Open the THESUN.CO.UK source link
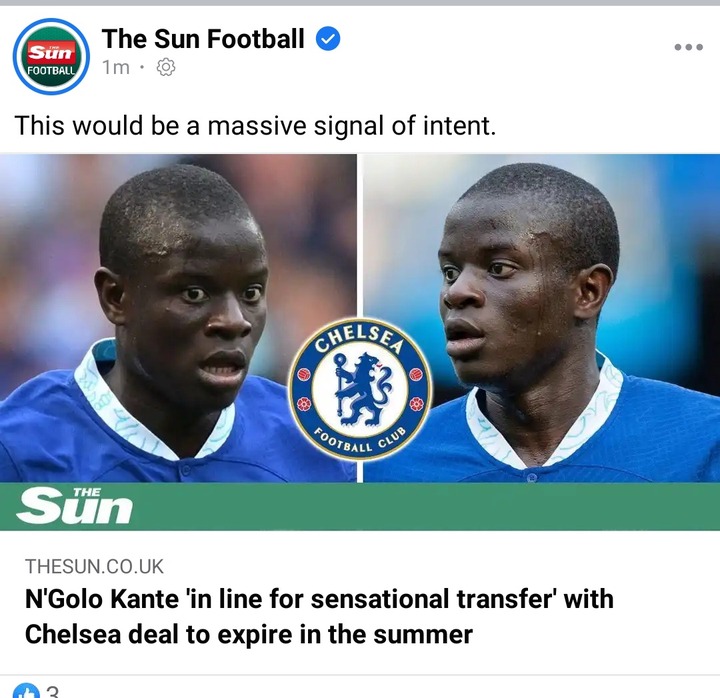 coord(94,566)
